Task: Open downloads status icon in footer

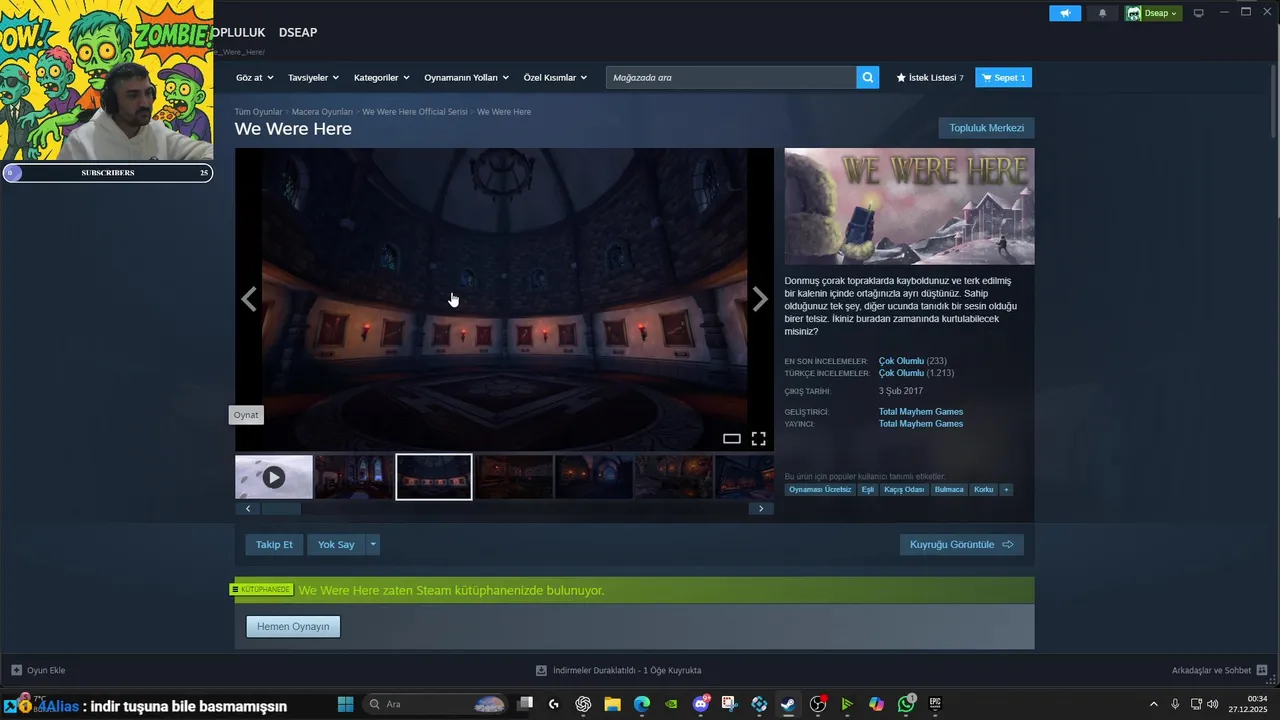Action: click(541, 670)
